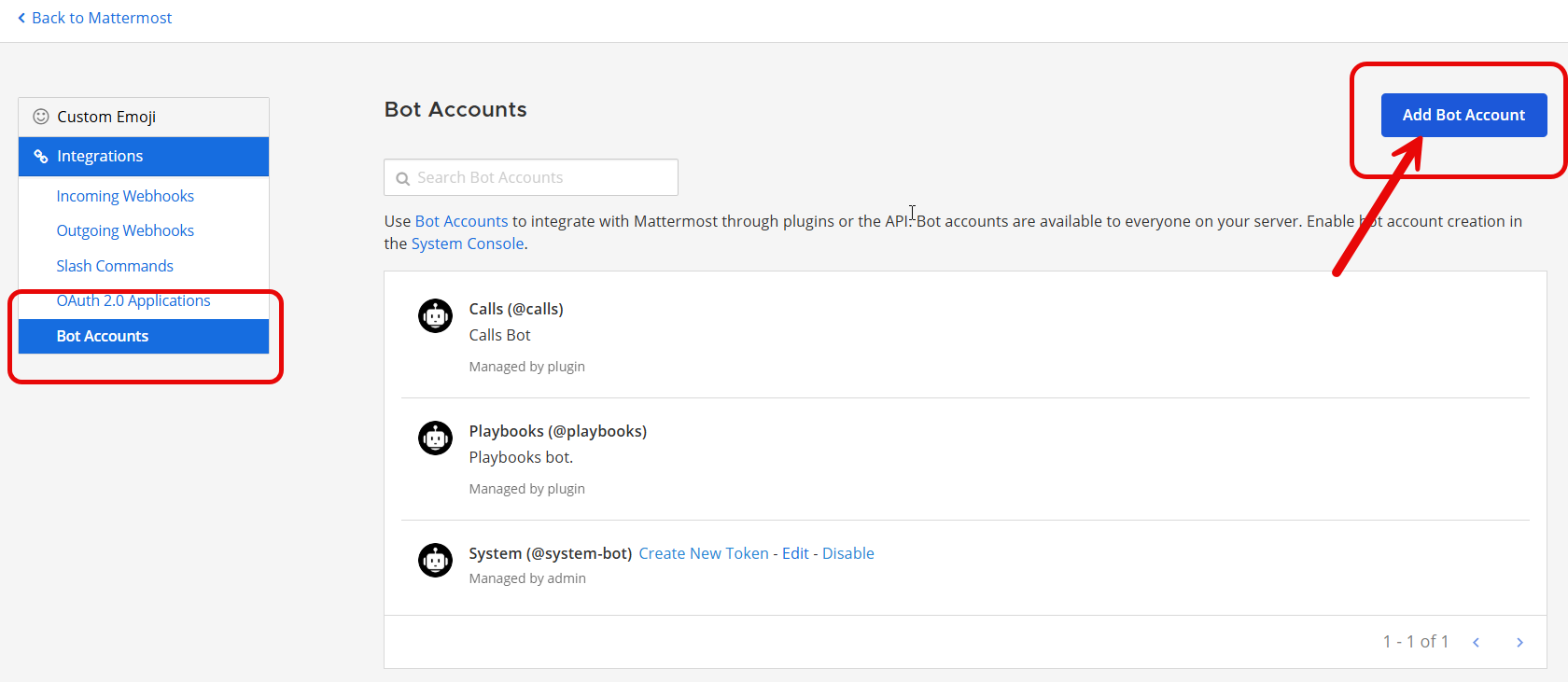The width and height of the screenshot is (1568, 682).
Task: Go to next page of bot accounts
Action: (1519, 642)
